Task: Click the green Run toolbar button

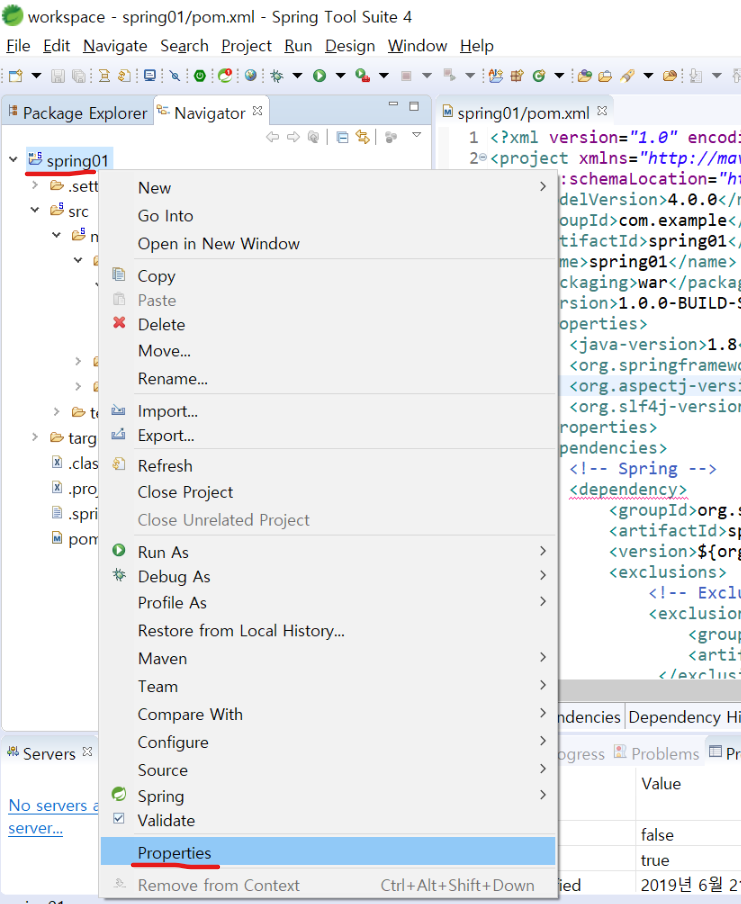Action: pos(319,76)
